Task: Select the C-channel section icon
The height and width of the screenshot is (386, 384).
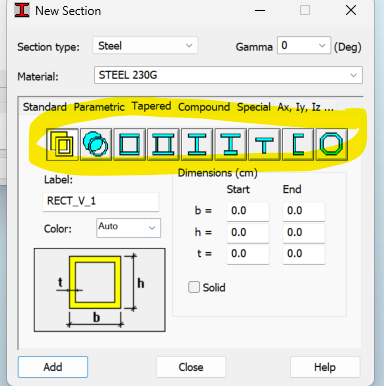Action: pos(298,144)
